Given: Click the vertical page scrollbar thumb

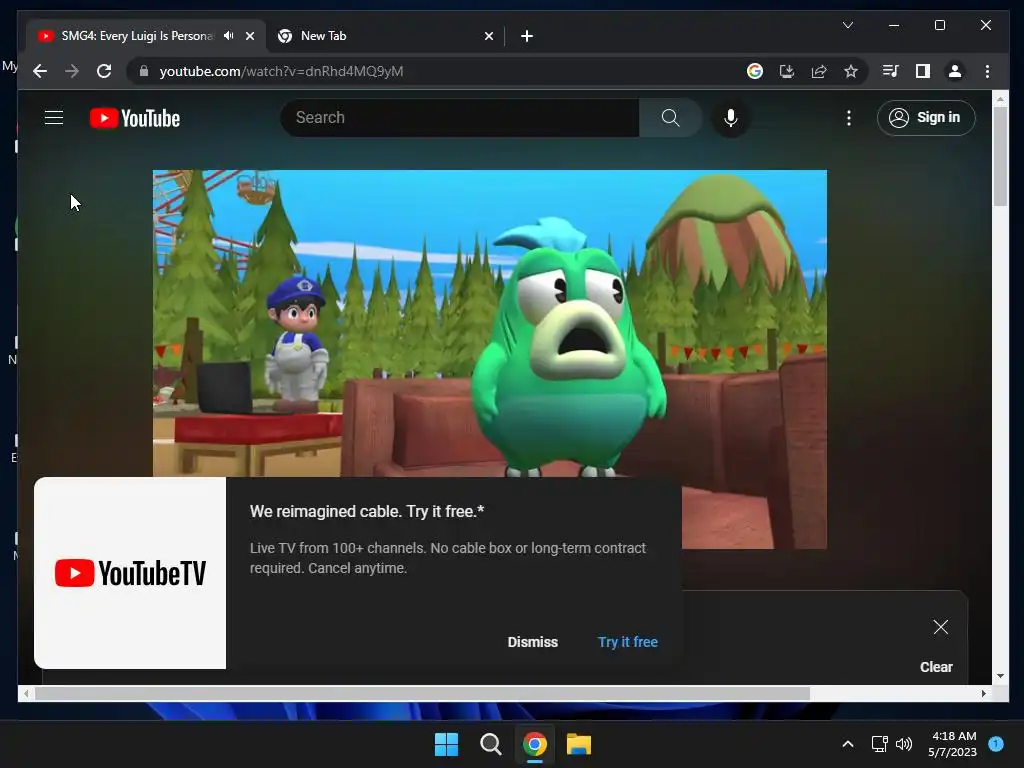Looking at the screenshot, I should (x=1000, y=156).
